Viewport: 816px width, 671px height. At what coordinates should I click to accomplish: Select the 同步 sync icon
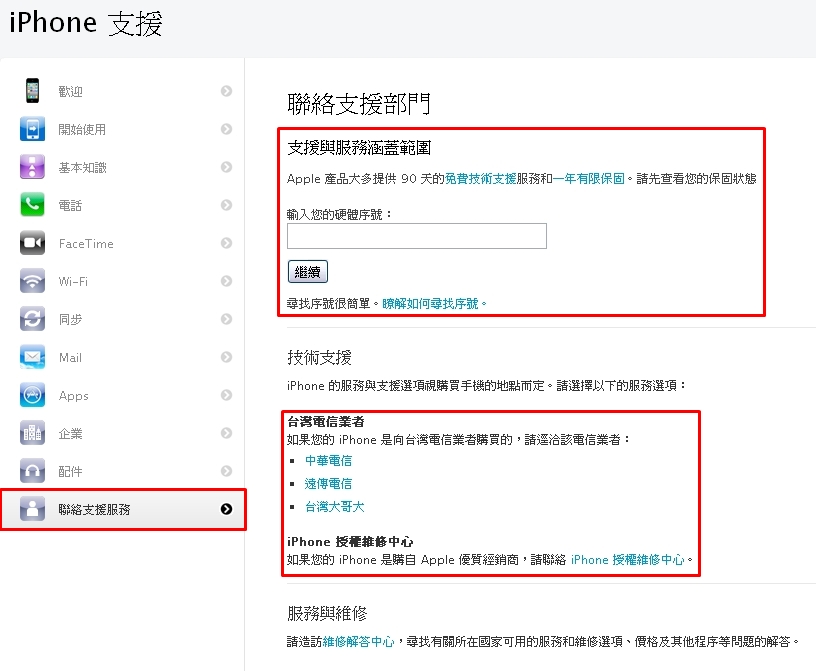click(32, 319)
